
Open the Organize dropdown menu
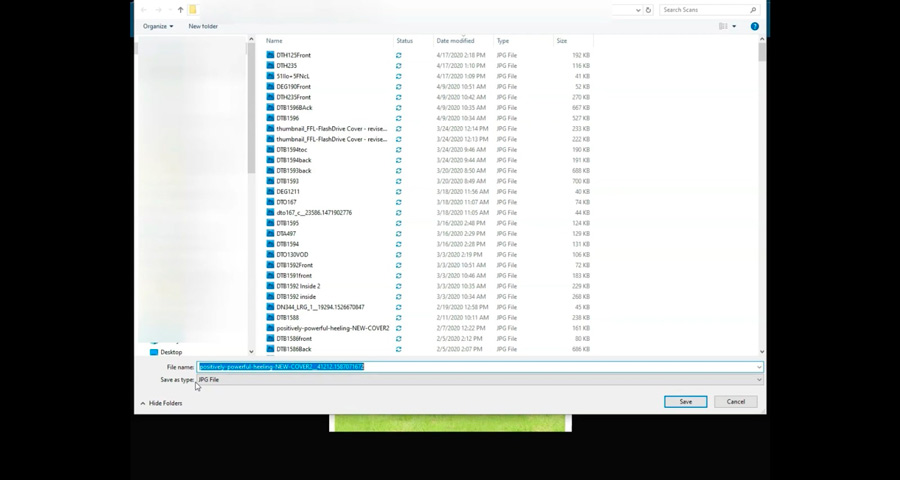pyautogui.click(x=158, y=26)
